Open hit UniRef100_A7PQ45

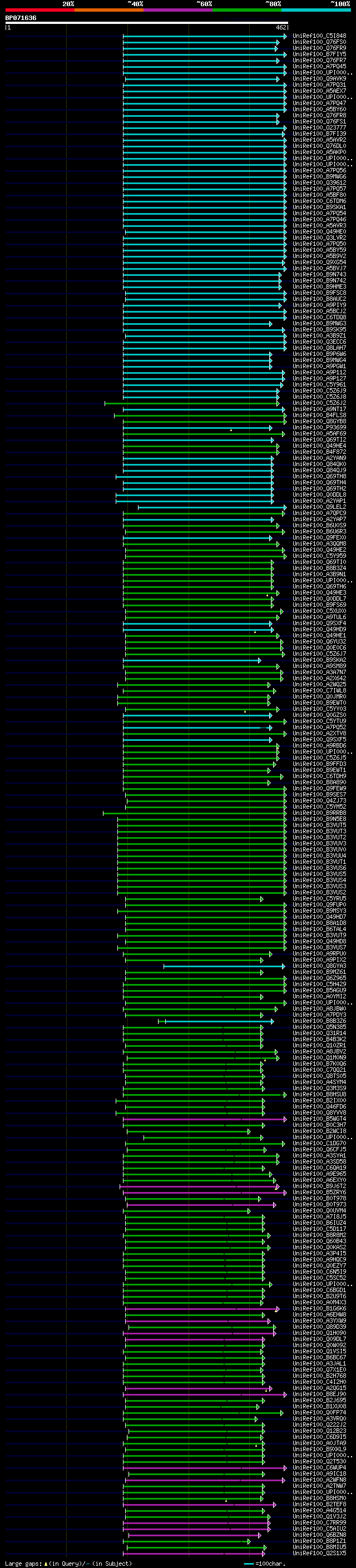click(319, 66)
